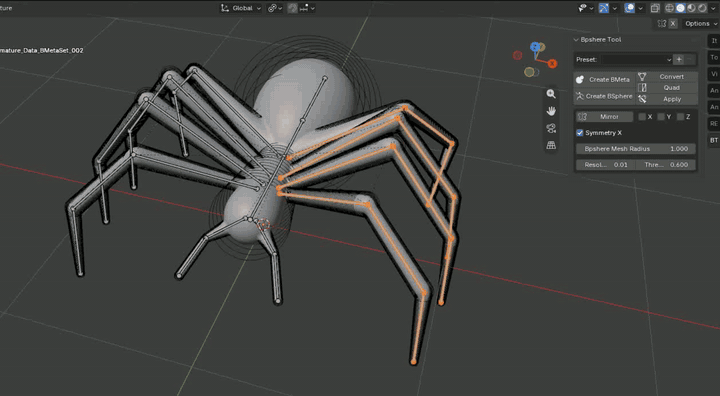Enable the X mirror checkbox
This screenshot has width=720, height=396.
click(x=642, y=117)
